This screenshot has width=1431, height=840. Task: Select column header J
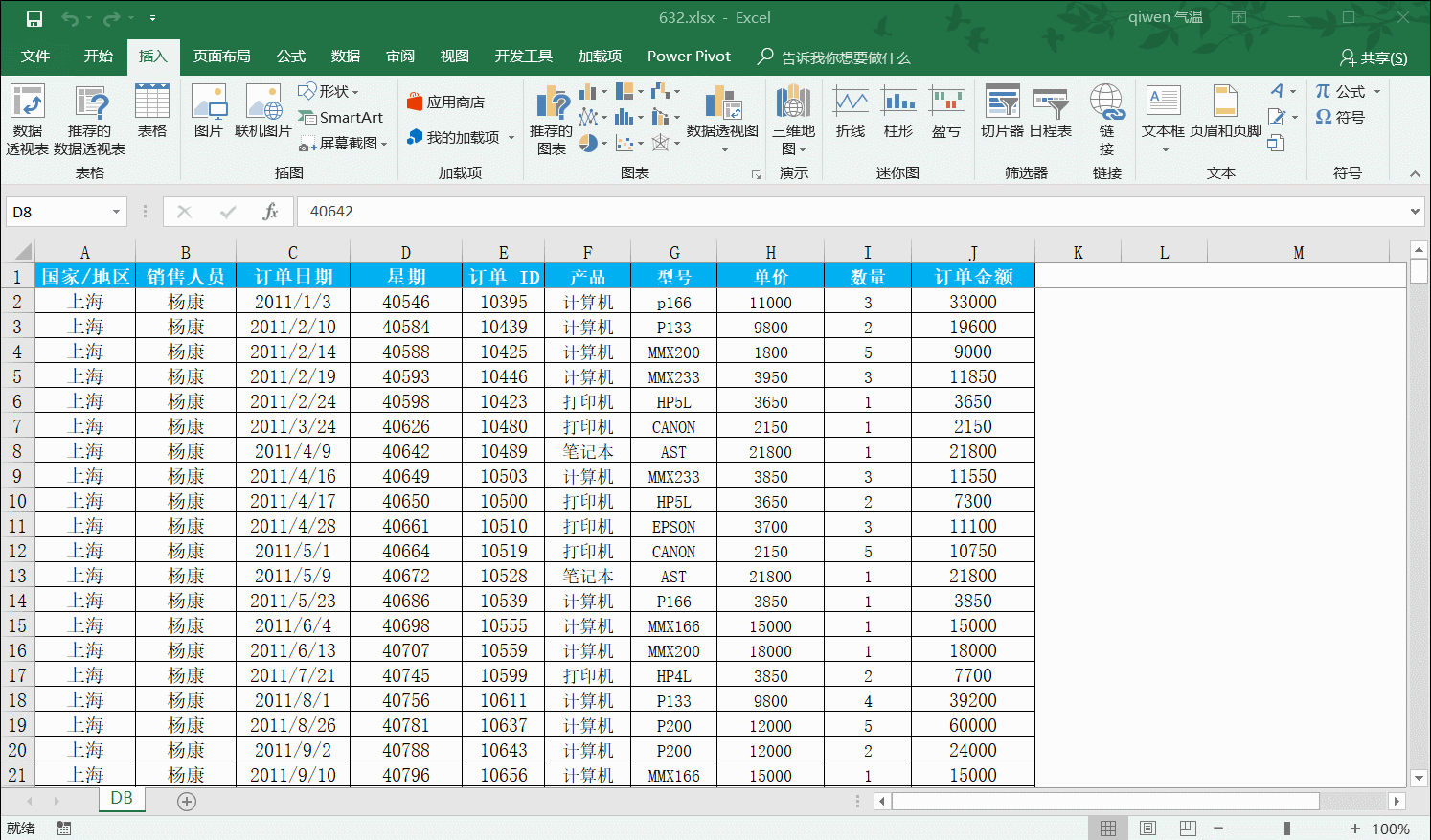972,253
